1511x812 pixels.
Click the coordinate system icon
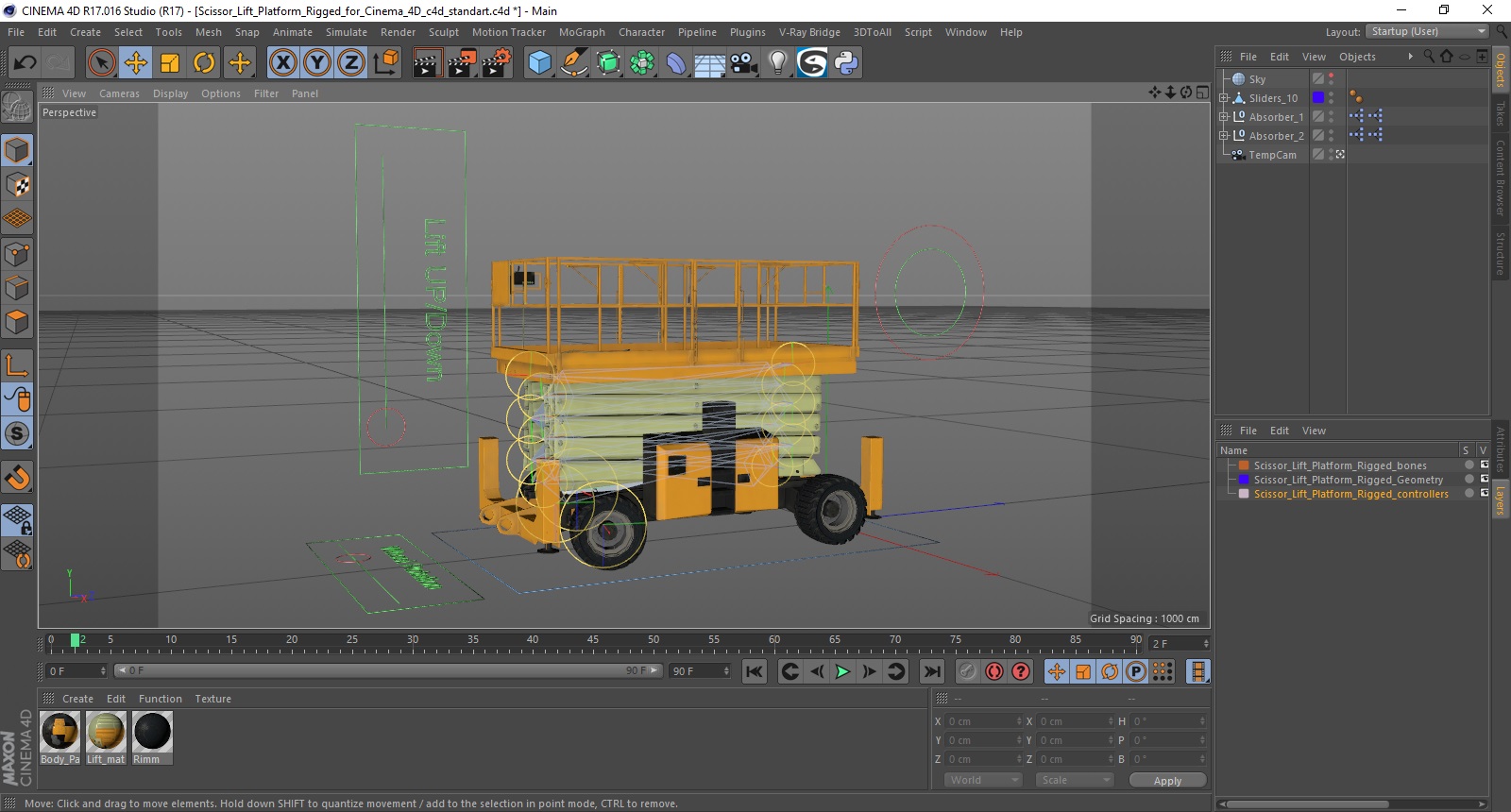pyautogui.click(x=385, y=63)
